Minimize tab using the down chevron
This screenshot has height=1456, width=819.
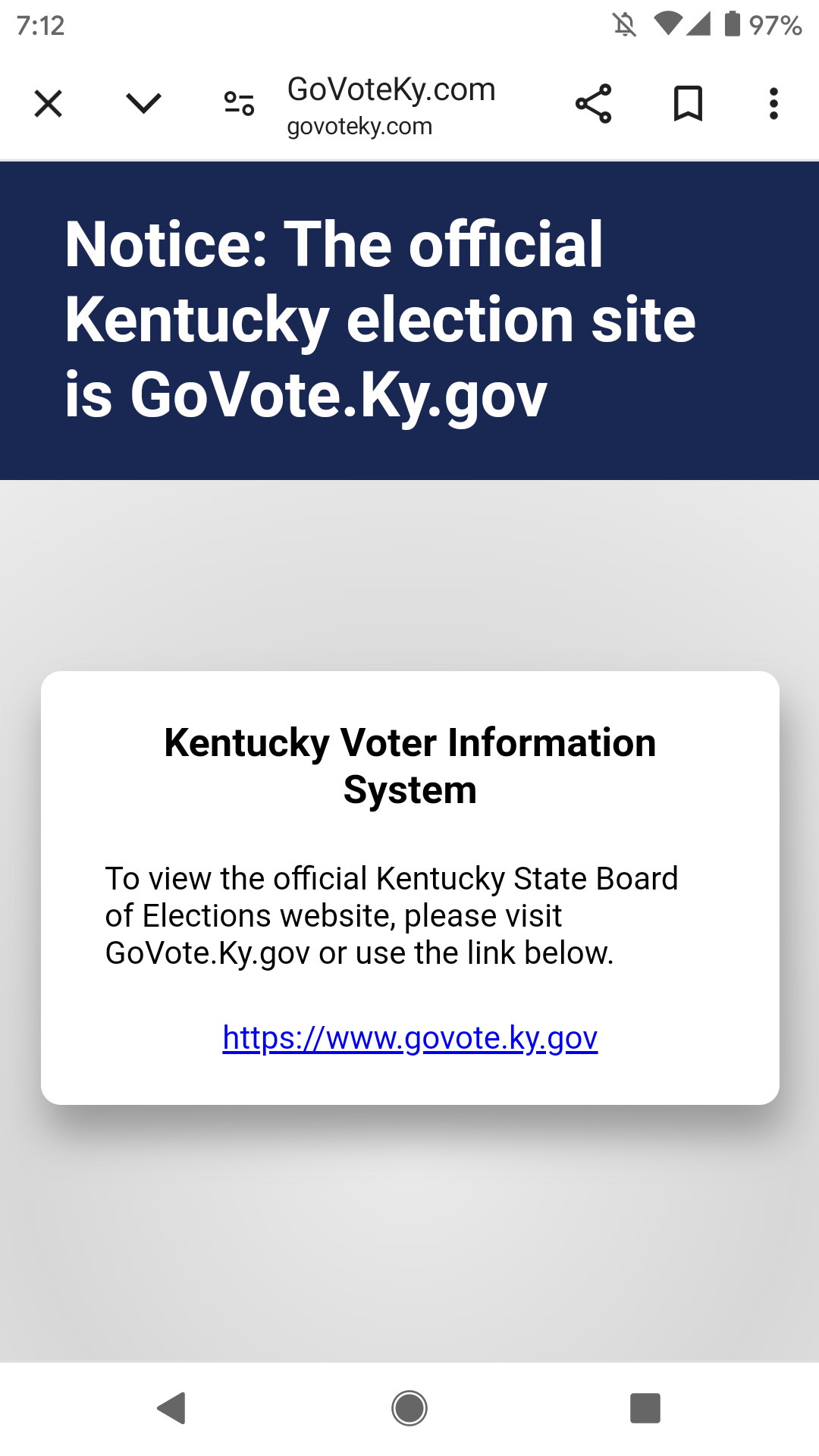143,103
